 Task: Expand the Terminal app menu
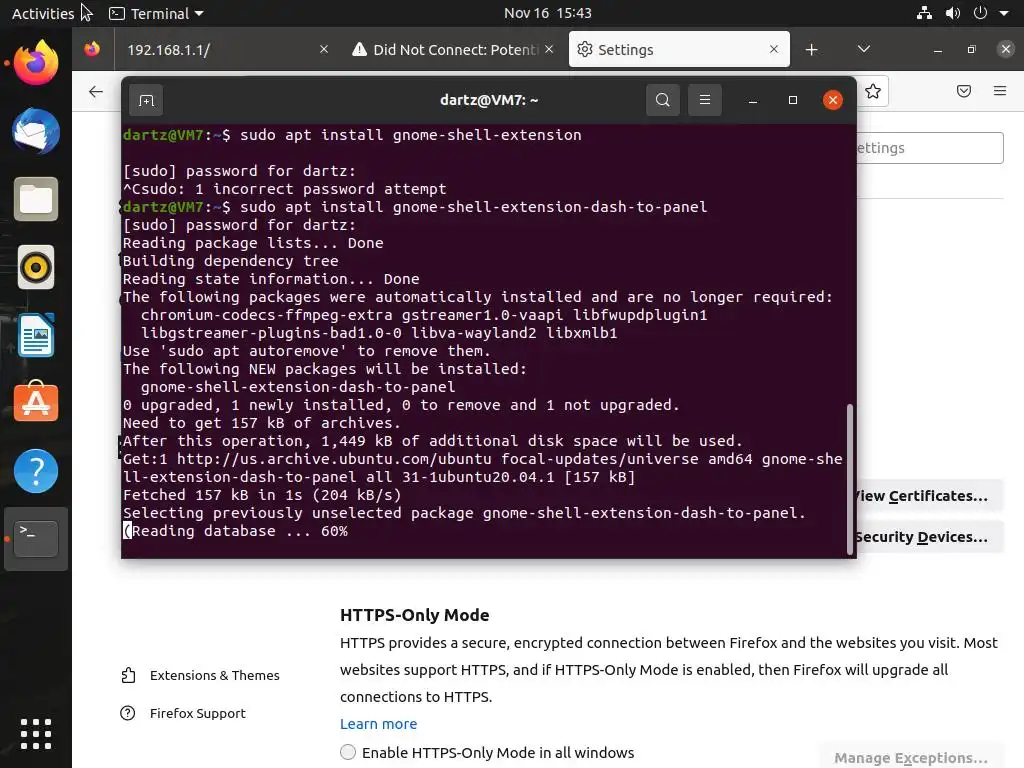[156, 13]
